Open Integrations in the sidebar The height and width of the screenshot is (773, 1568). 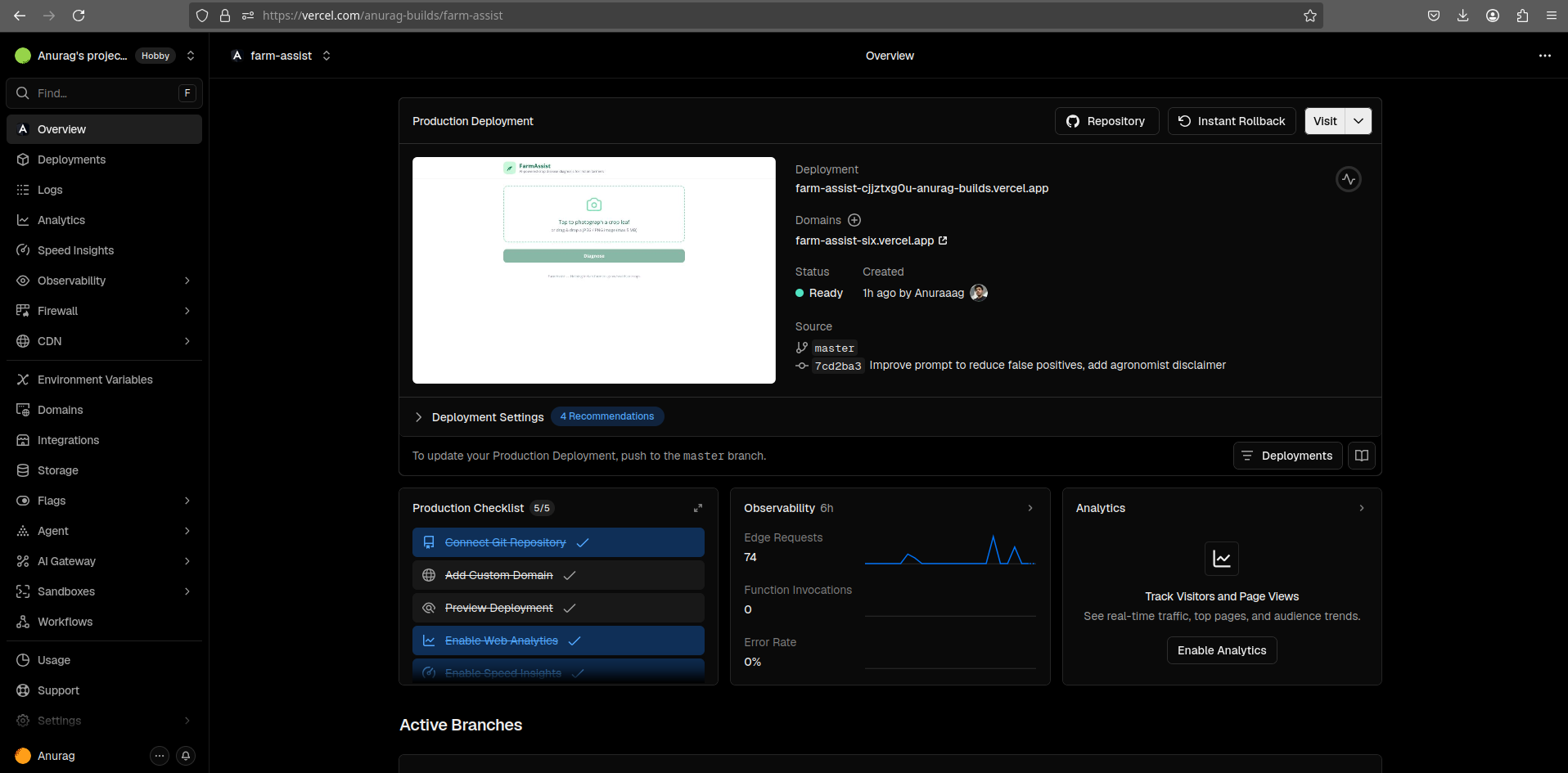pyautogui.click(x=104, y=440)
